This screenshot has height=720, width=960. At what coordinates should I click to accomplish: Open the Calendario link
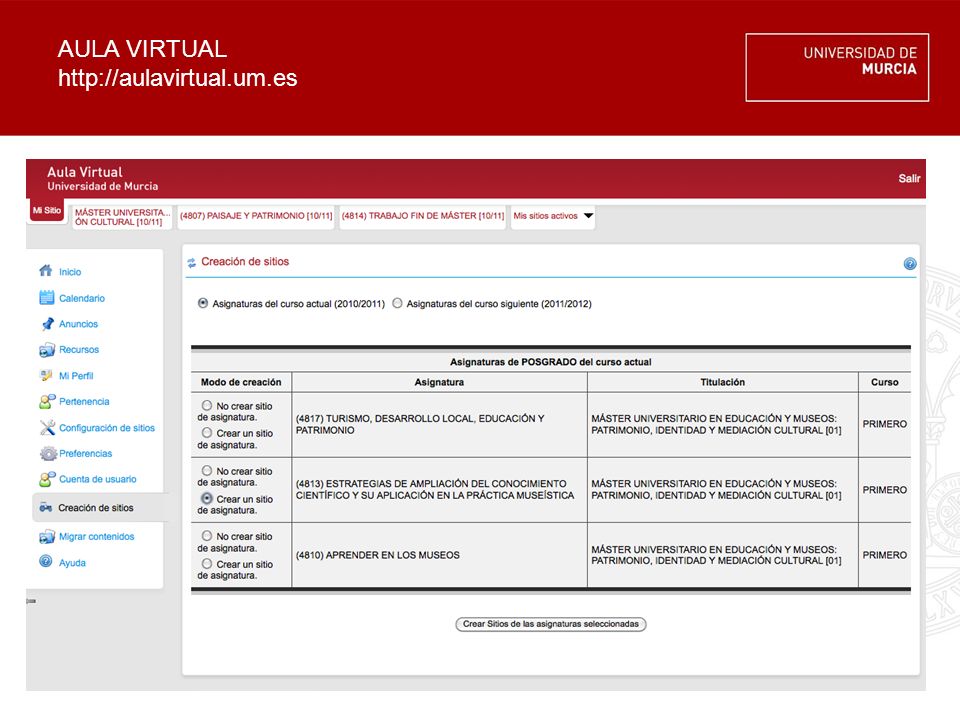82,298
